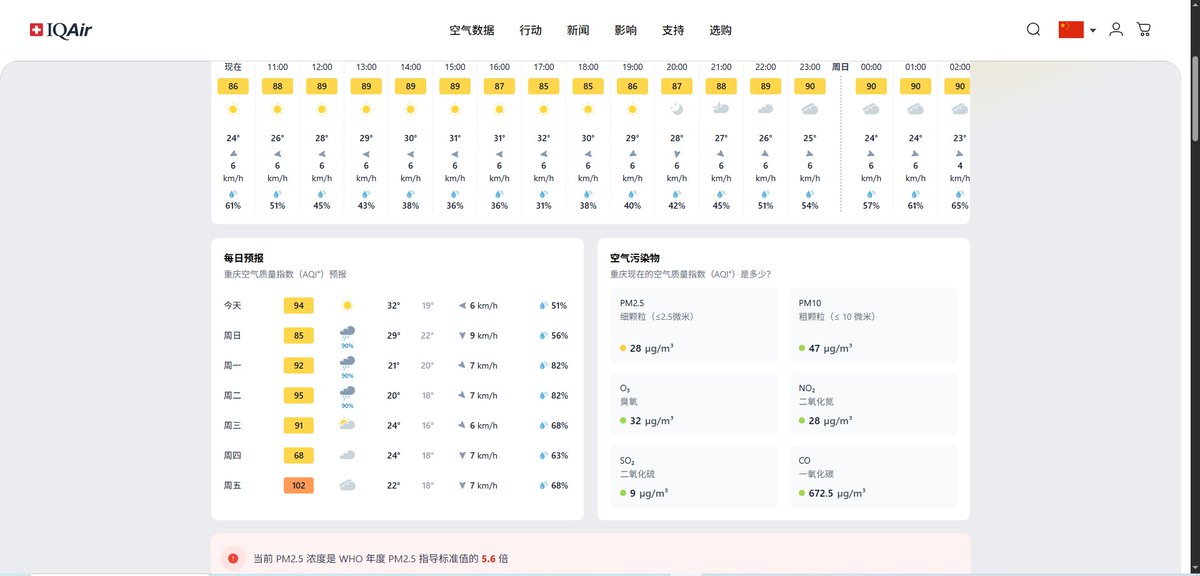Open the 空气数据 menu
Viewport: 1200px width, 576px height.
(472, 30)
